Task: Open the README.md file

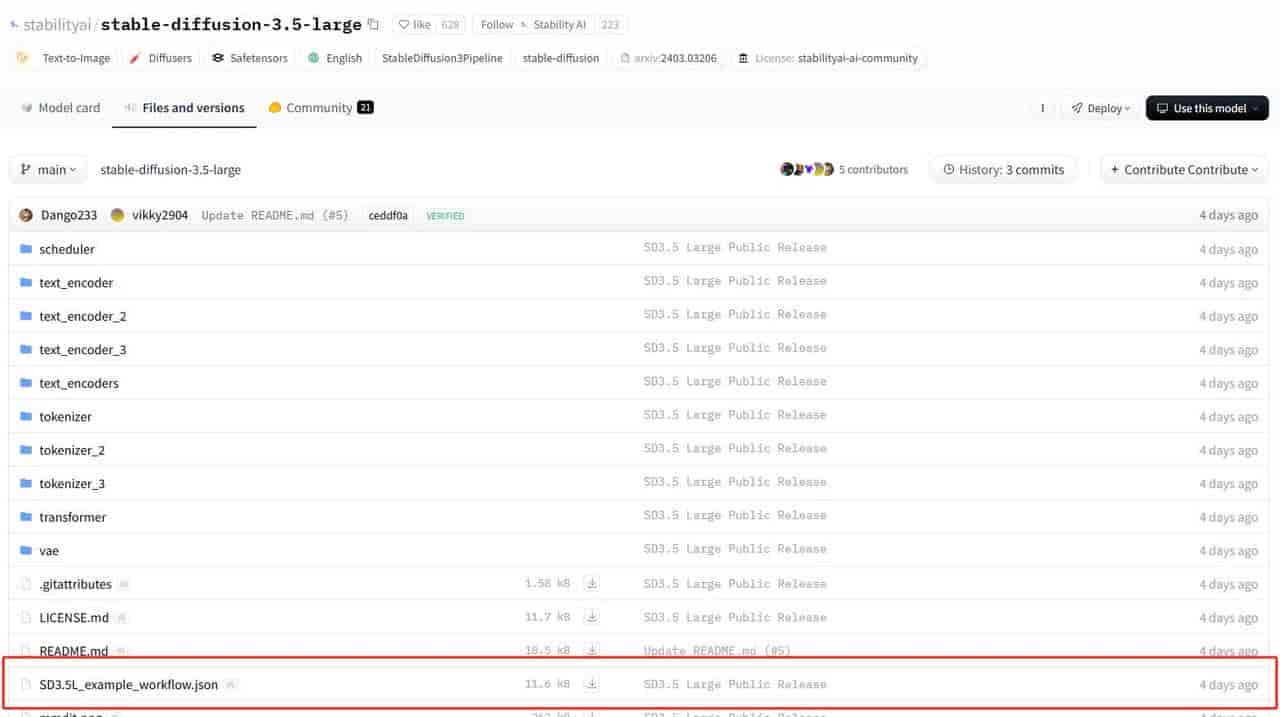Action: pyautogui.click(x=73, y=651)
